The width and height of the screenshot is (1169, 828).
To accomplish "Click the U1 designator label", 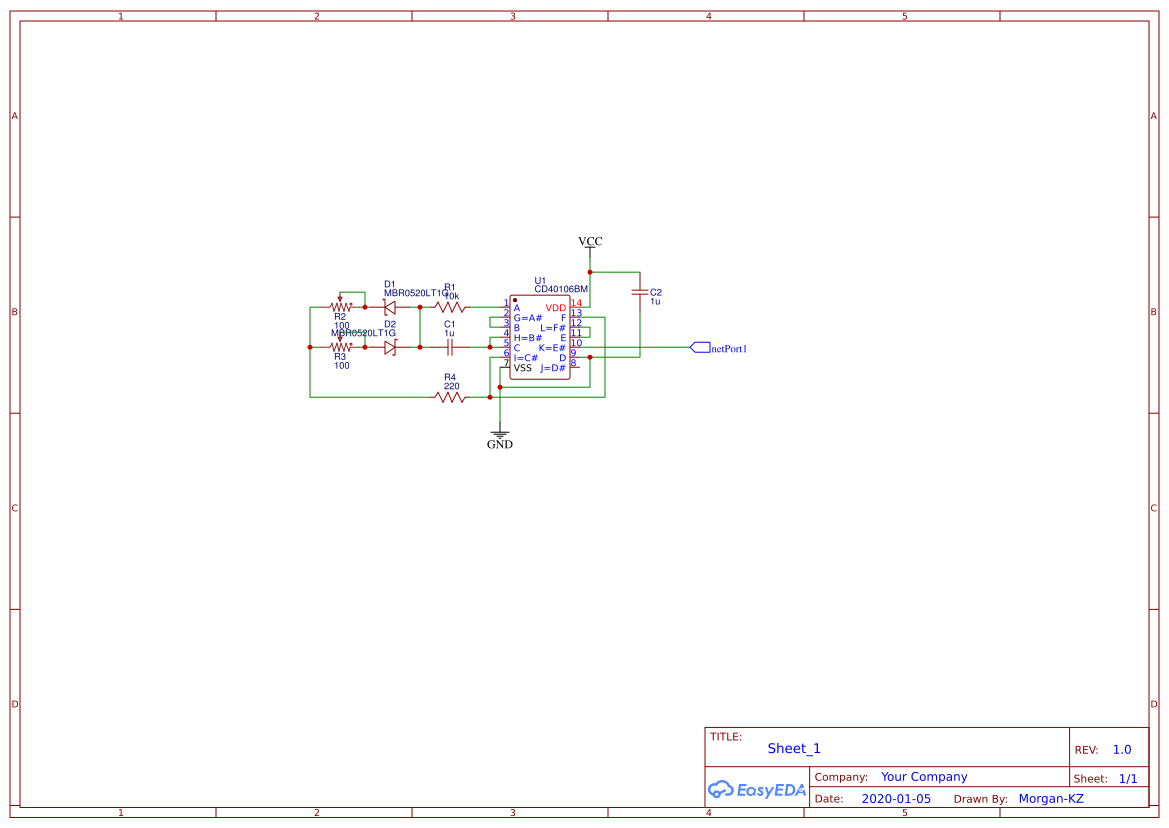I will [x=540, y=281].
